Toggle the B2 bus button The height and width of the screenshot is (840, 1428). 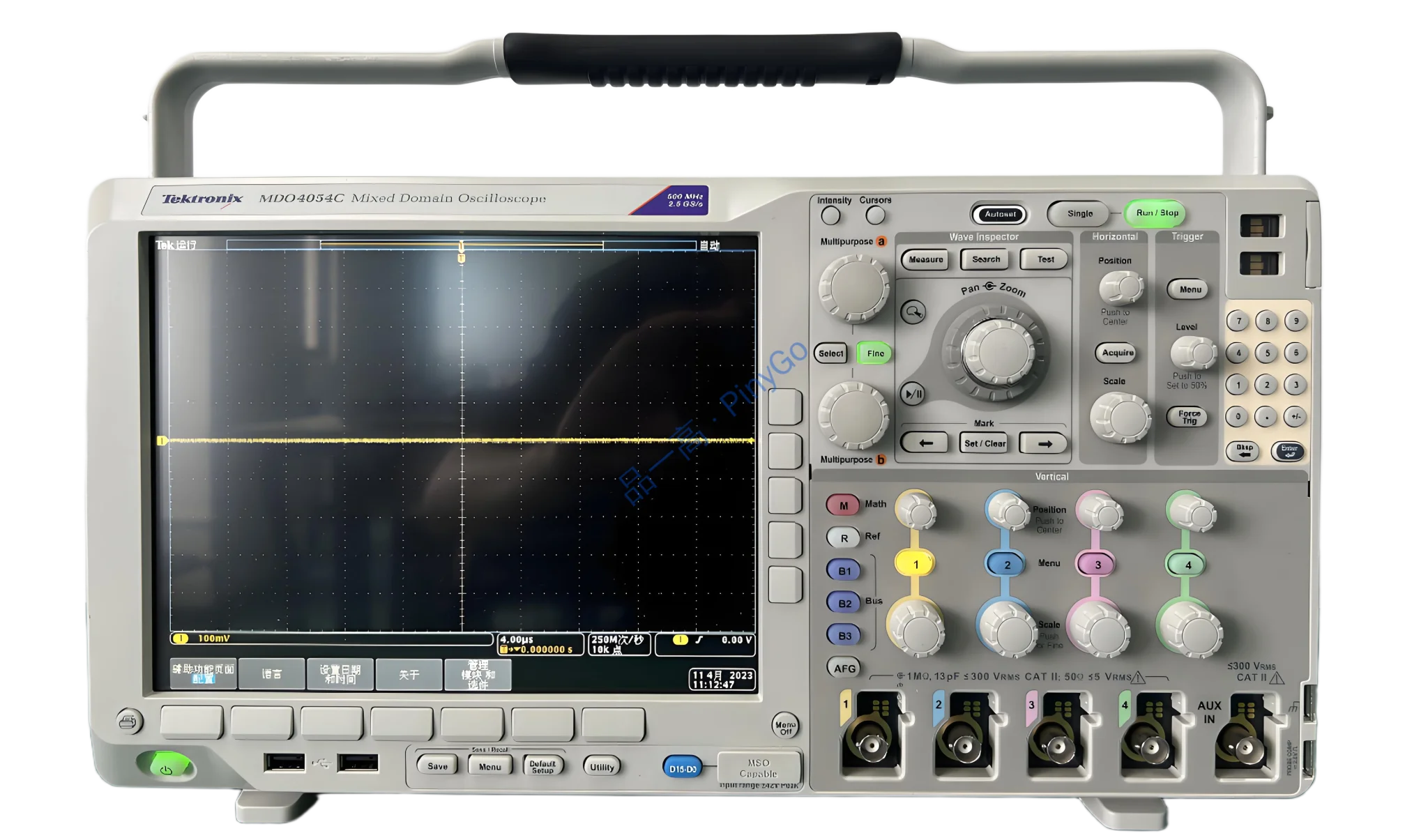coord(844,603)
